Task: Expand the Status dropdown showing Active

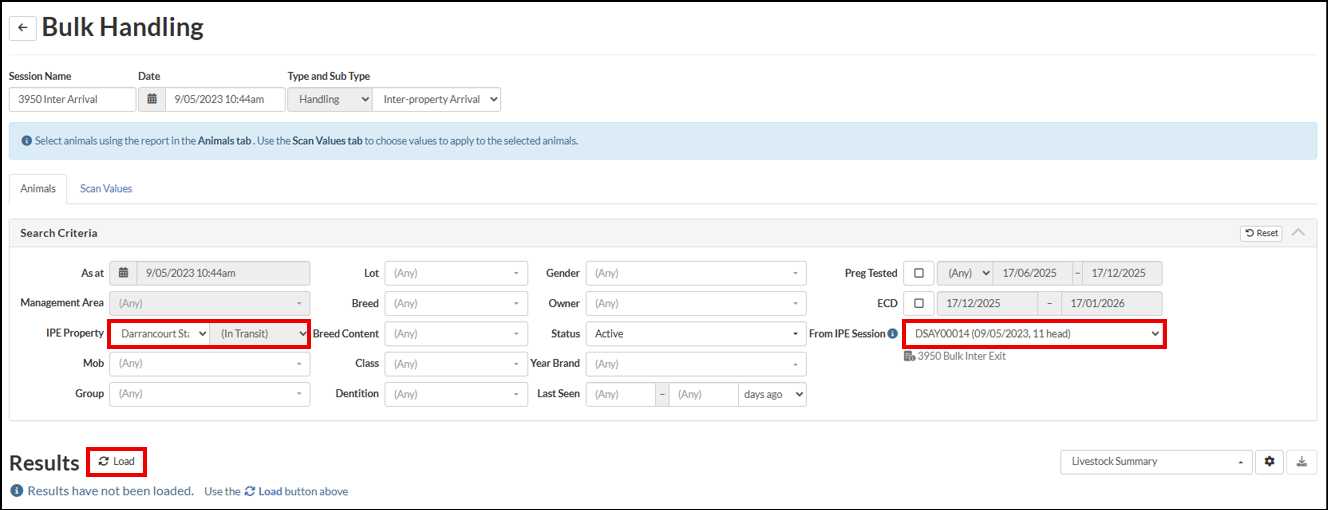Action: pos(696,333)
